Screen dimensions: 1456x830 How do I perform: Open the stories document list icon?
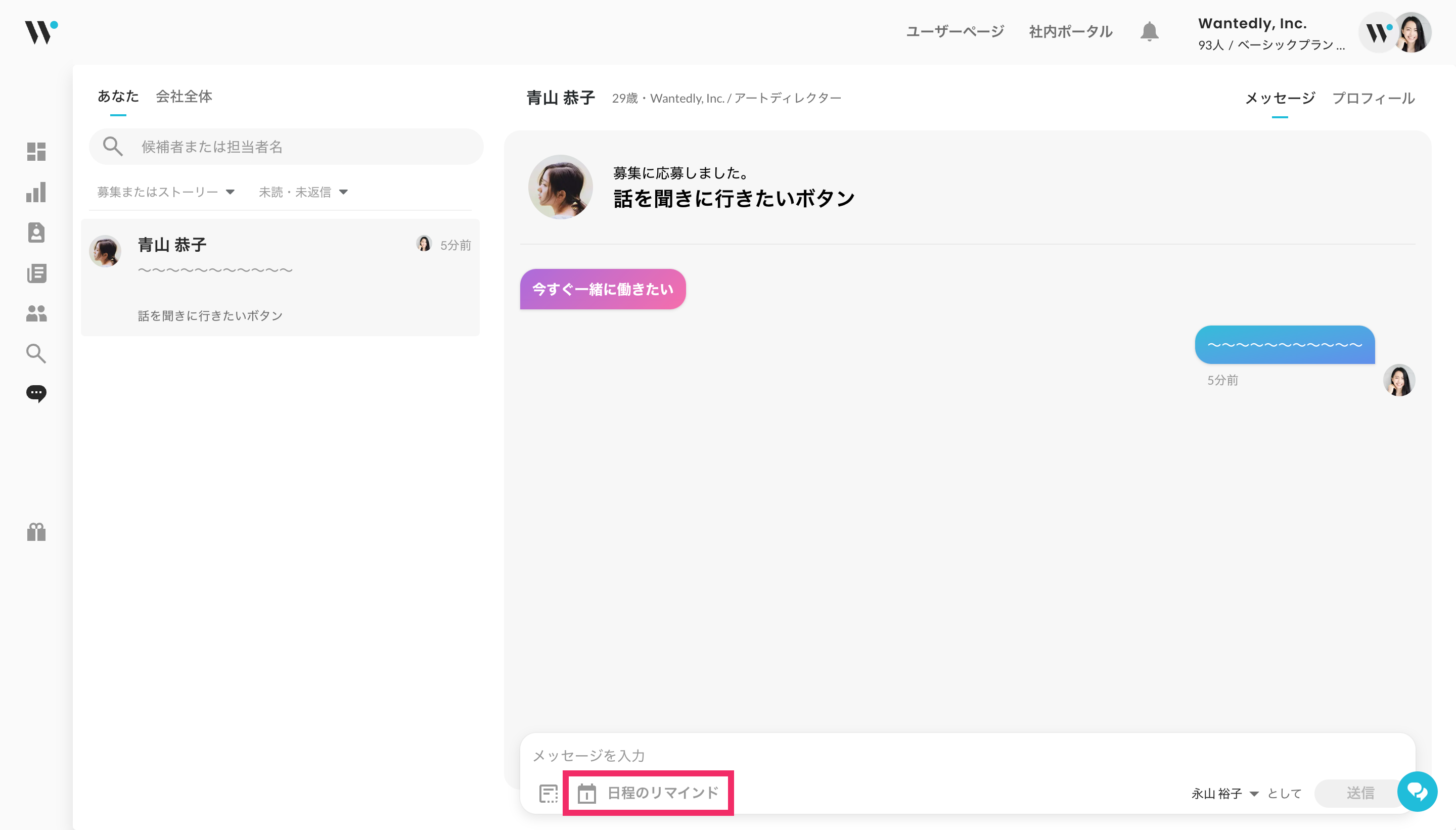click(x=36, y=273)
